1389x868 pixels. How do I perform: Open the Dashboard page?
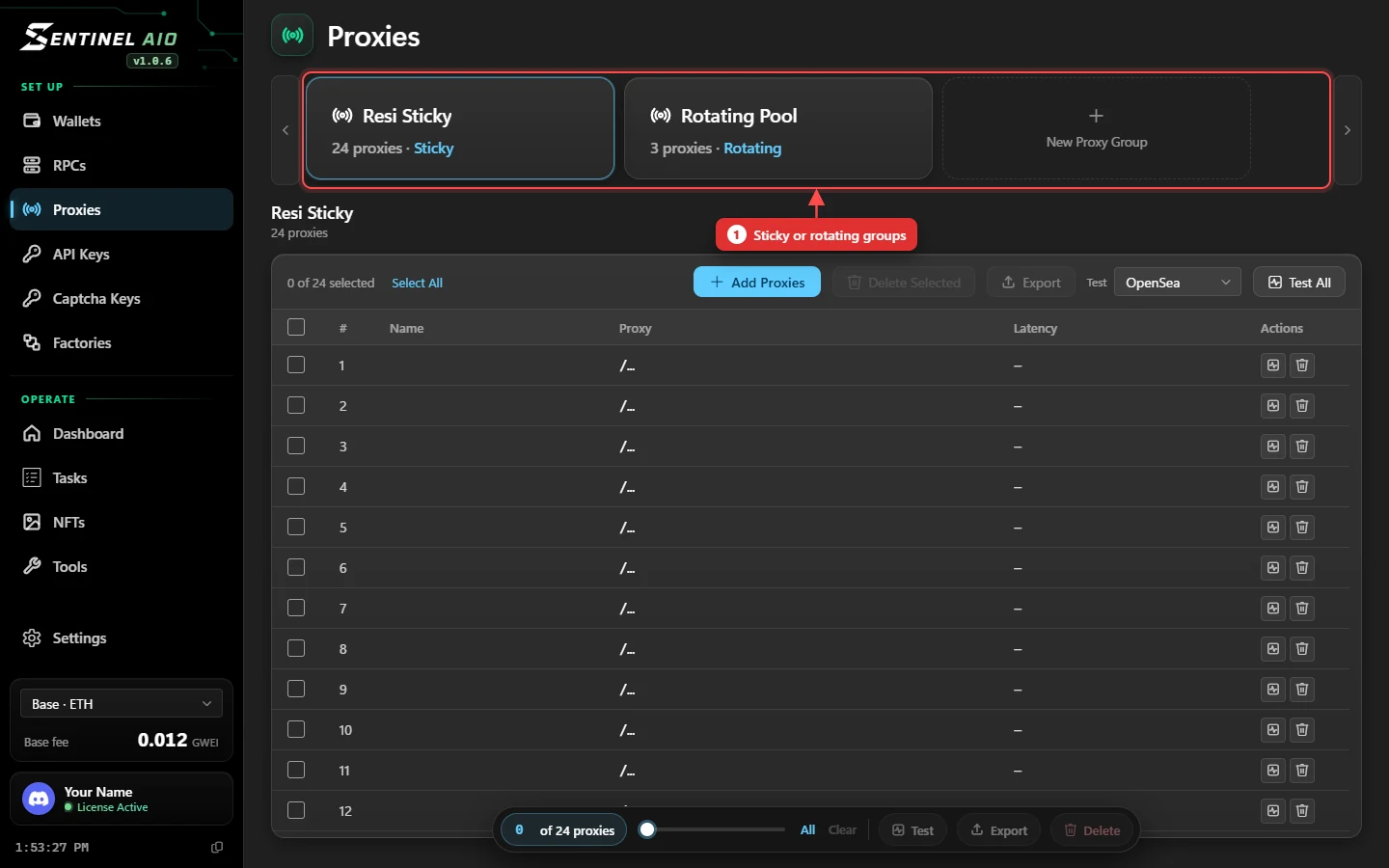pos(122,433)
